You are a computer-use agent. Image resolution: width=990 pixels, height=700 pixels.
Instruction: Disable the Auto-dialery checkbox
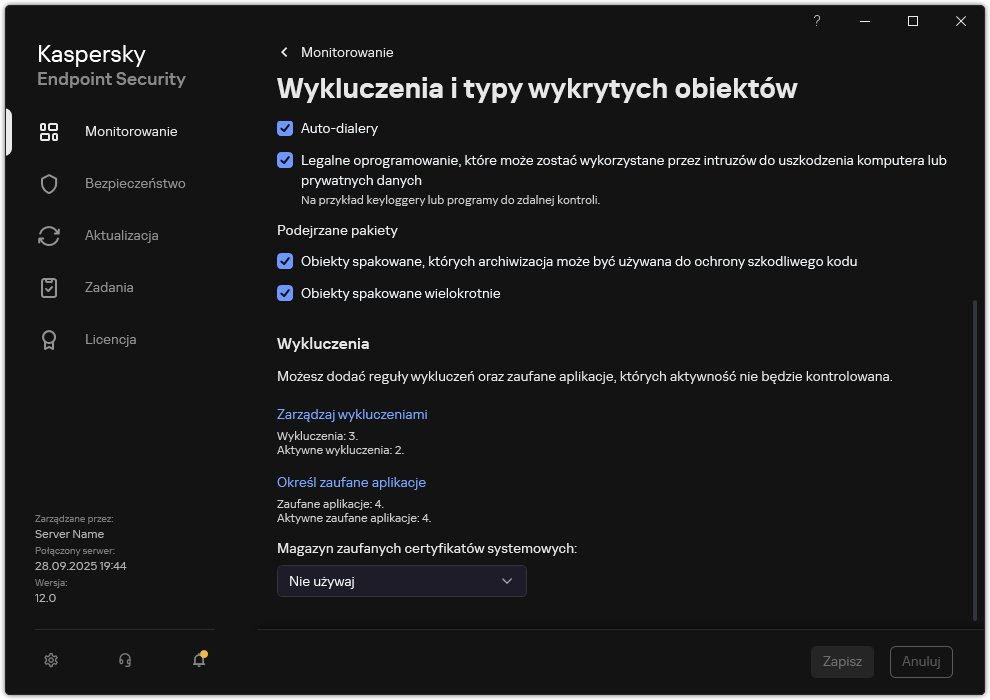click(285, 128)
